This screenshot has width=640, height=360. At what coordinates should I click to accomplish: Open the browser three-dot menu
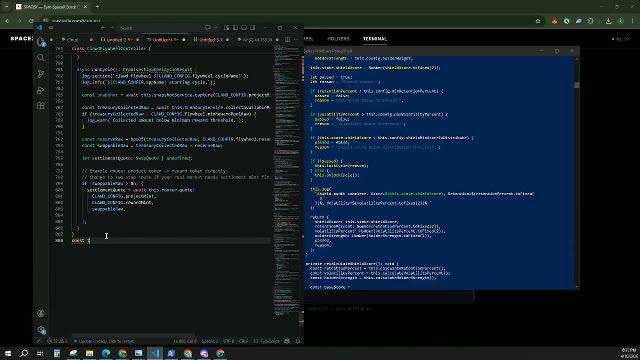pos(633,21)
